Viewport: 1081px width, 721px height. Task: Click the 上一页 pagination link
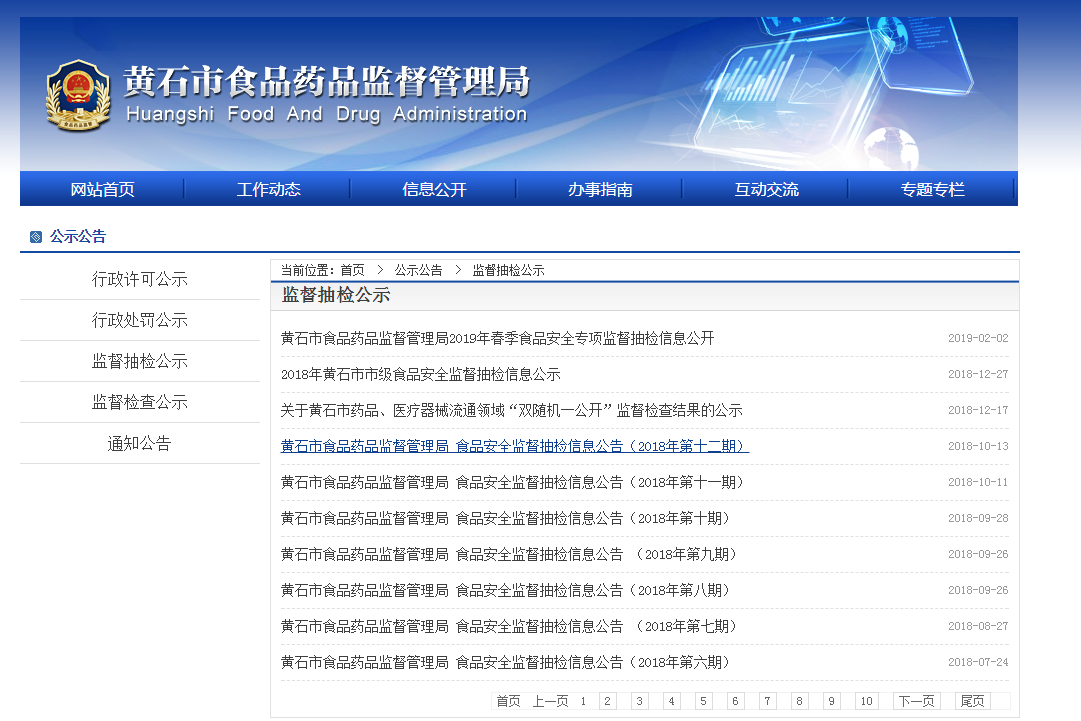tap(550, 701)
